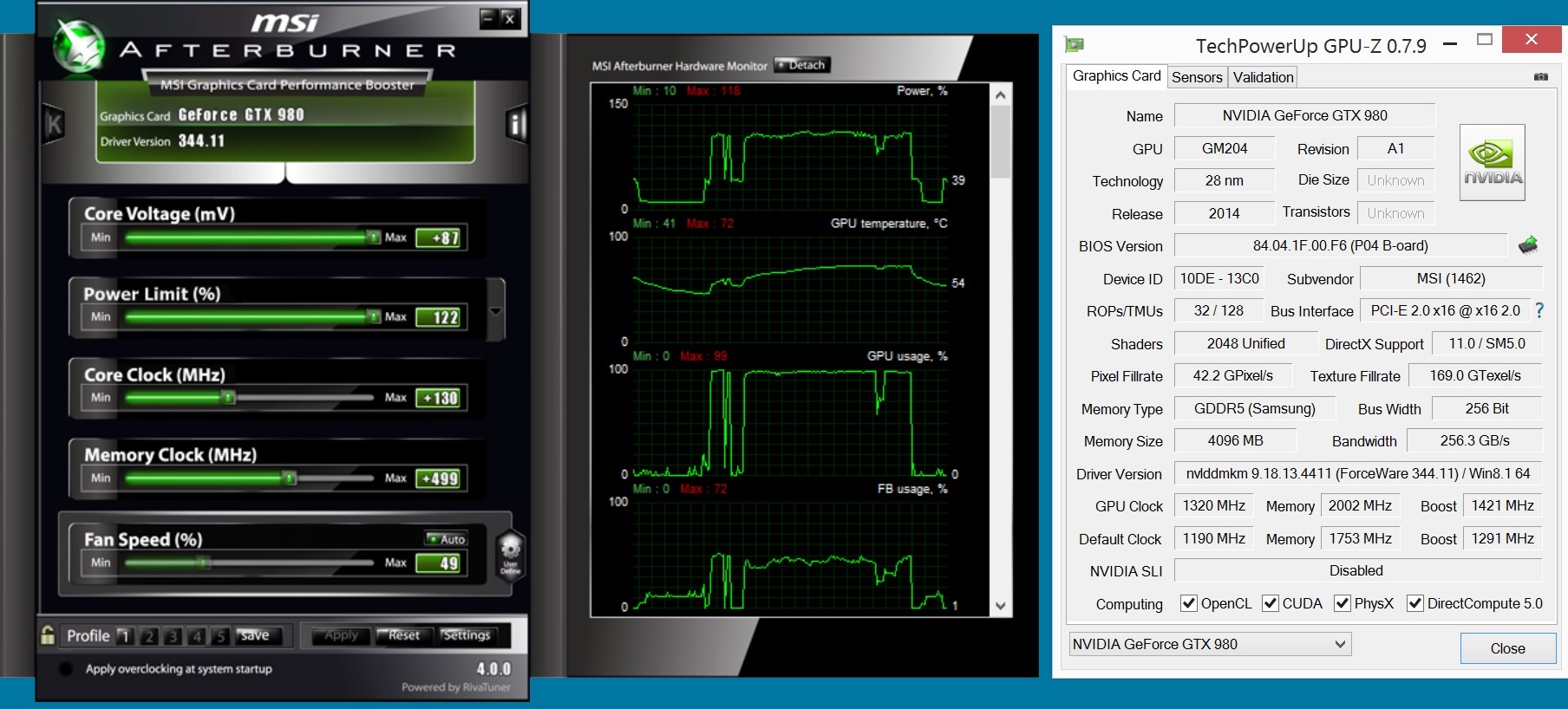The height and width of the screenshot is (709, 1568).
Task: Toggle the profile lock padlock icon
Action: click(48, 634)
